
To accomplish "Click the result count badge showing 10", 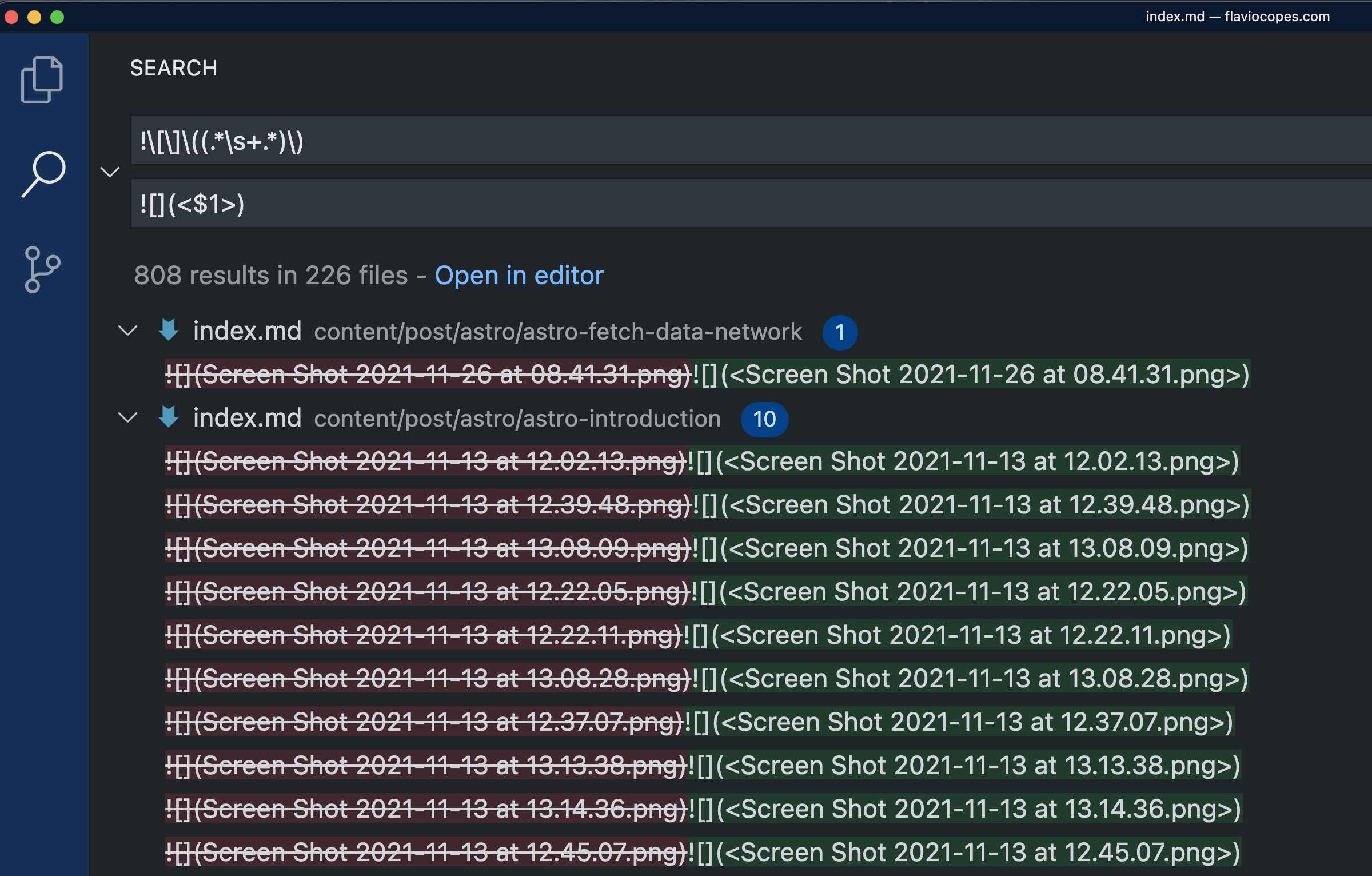I will click(x=765, y=419).
